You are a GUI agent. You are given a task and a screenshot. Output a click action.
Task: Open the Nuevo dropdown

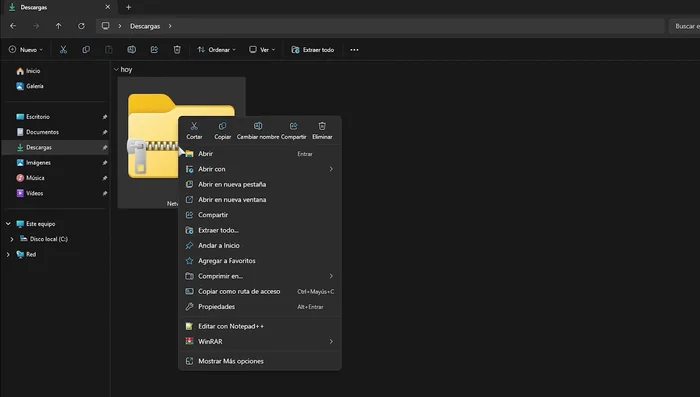[x=26, y=50]
